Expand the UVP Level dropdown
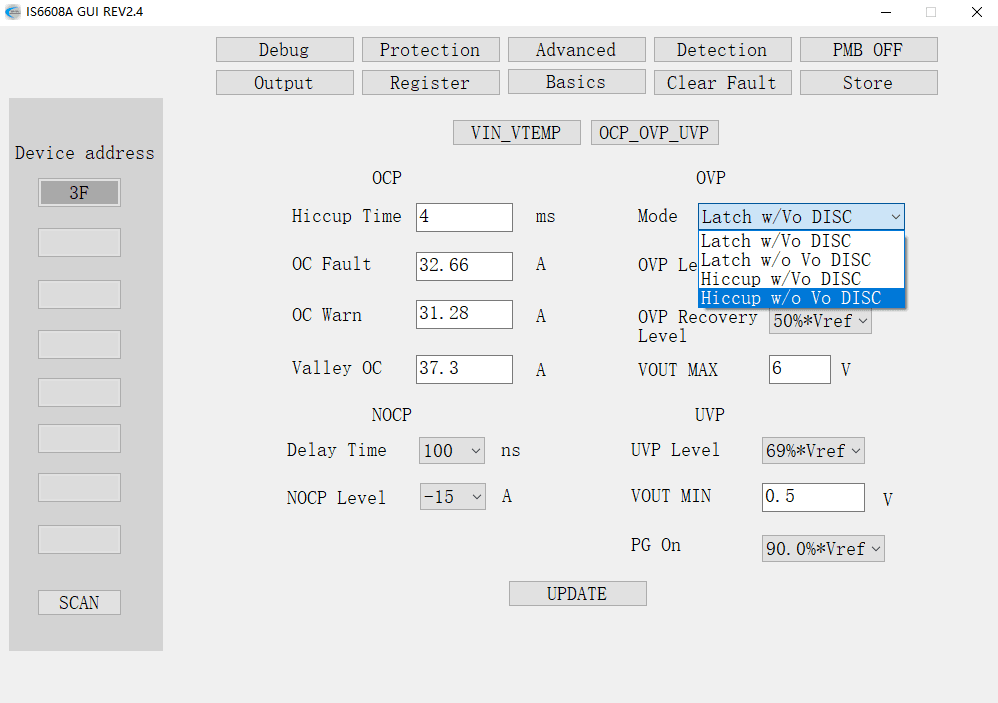The image size is (998, 703). point(813,451)
